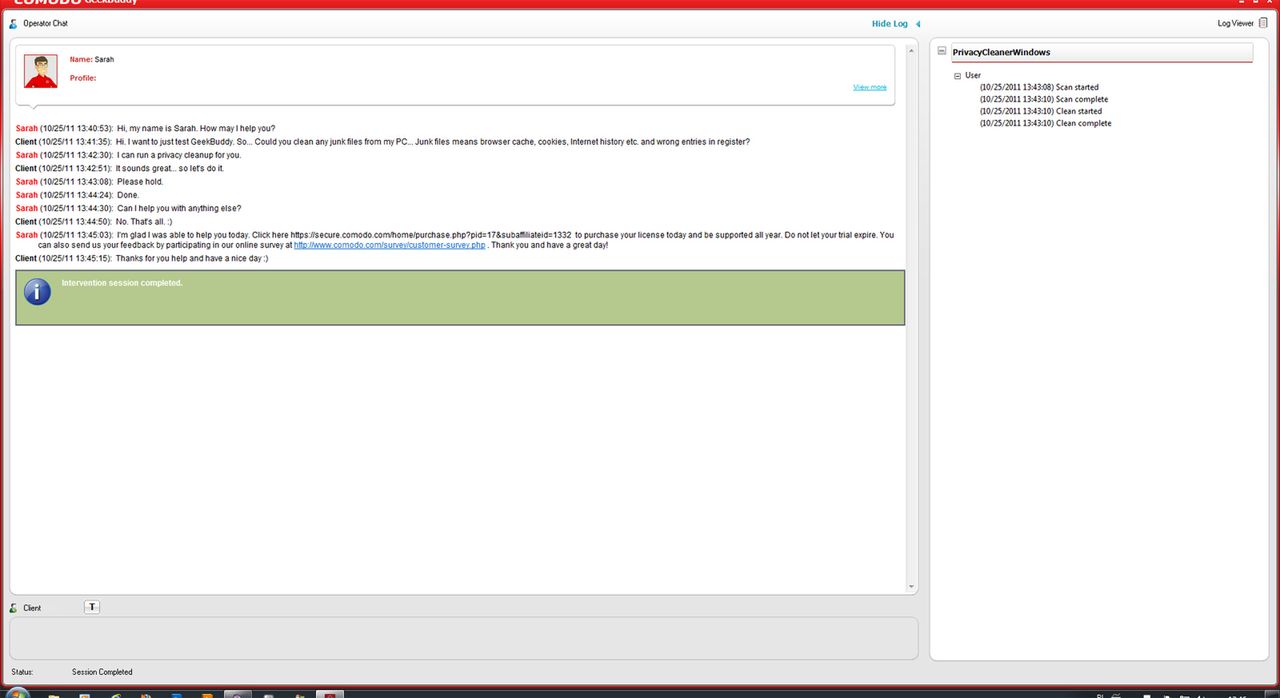Click the chat scrollbar down arrow
The height and width of the screenshot is (698, 1280).
click(x=911, y=587)
